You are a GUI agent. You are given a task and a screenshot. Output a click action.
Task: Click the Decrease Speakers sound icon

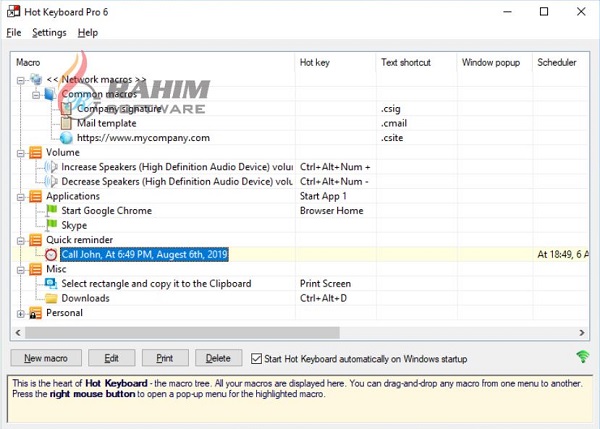[x=51, y=181]
